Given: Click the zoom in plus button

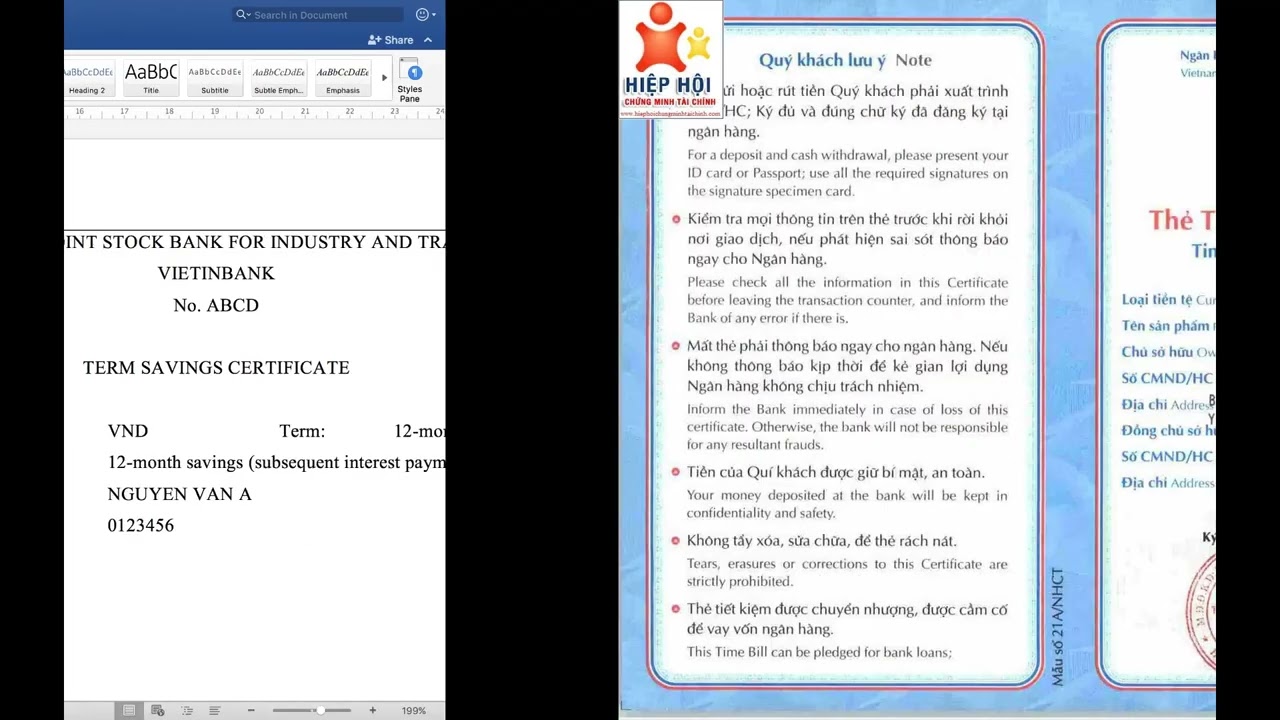Looking at the screenshot, I should pos(373,710).
